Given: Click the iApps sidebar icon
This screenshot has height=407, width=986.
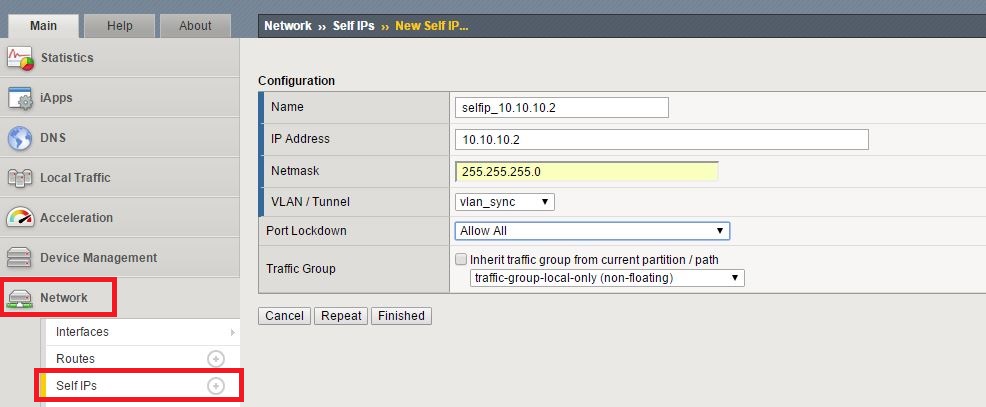Looking at the screenshot, I should 21,98.
